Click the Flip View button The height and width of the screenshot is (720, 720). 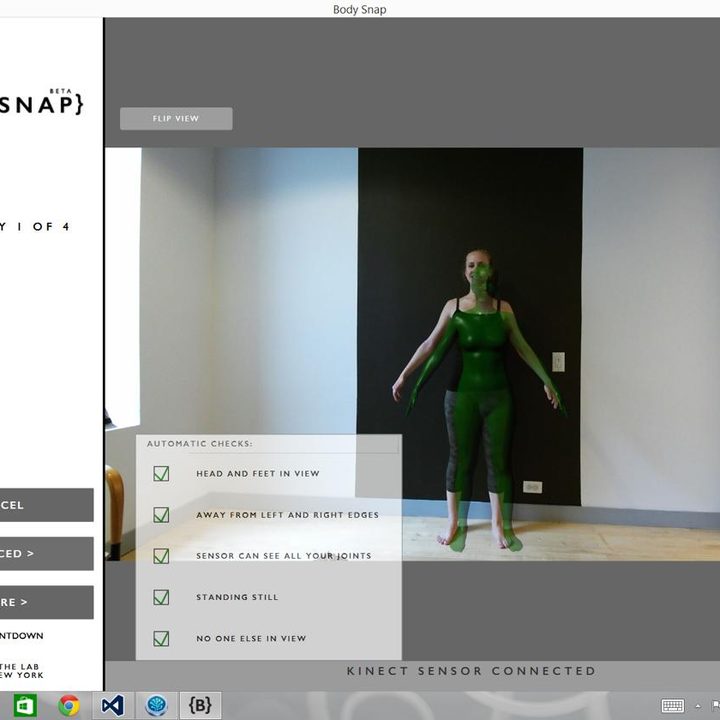pos(176,118)
